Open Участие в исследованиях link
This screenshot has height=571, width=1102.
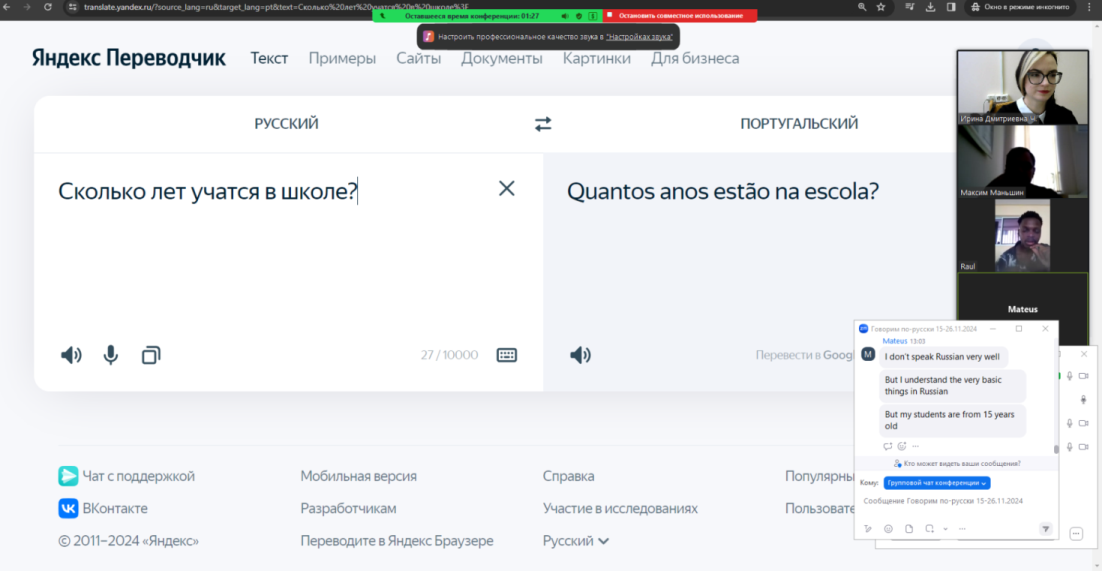click(x=620, y=508)
